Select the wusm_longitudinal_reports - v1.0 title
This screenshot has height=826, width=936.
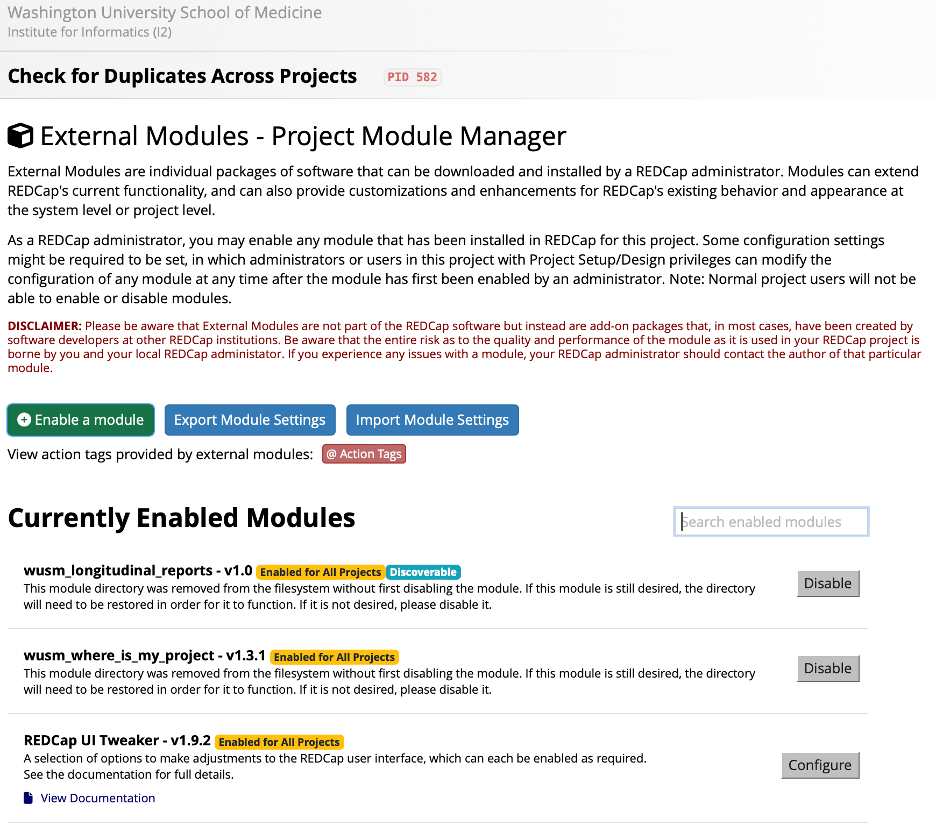[x=138, y=571]
